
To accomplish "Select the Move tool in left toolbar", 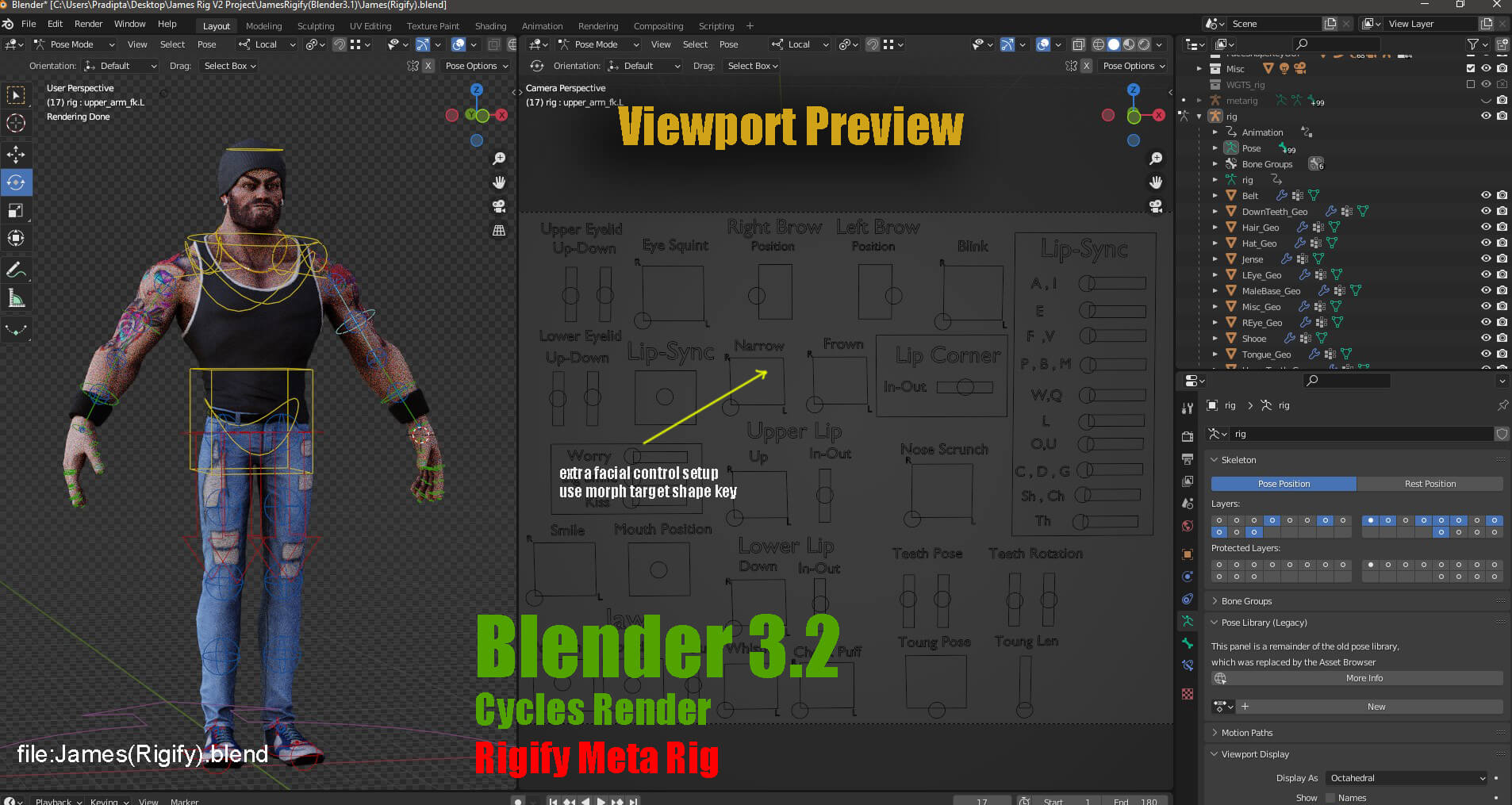I will coord(16,154).
